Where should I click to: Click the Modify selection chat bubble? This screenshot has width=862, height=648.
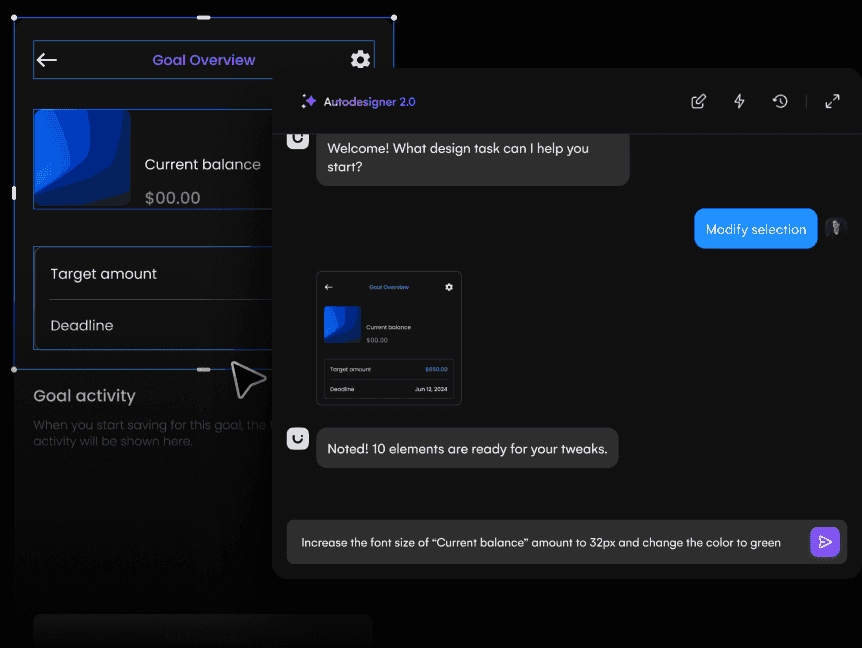tap(755, 229)
